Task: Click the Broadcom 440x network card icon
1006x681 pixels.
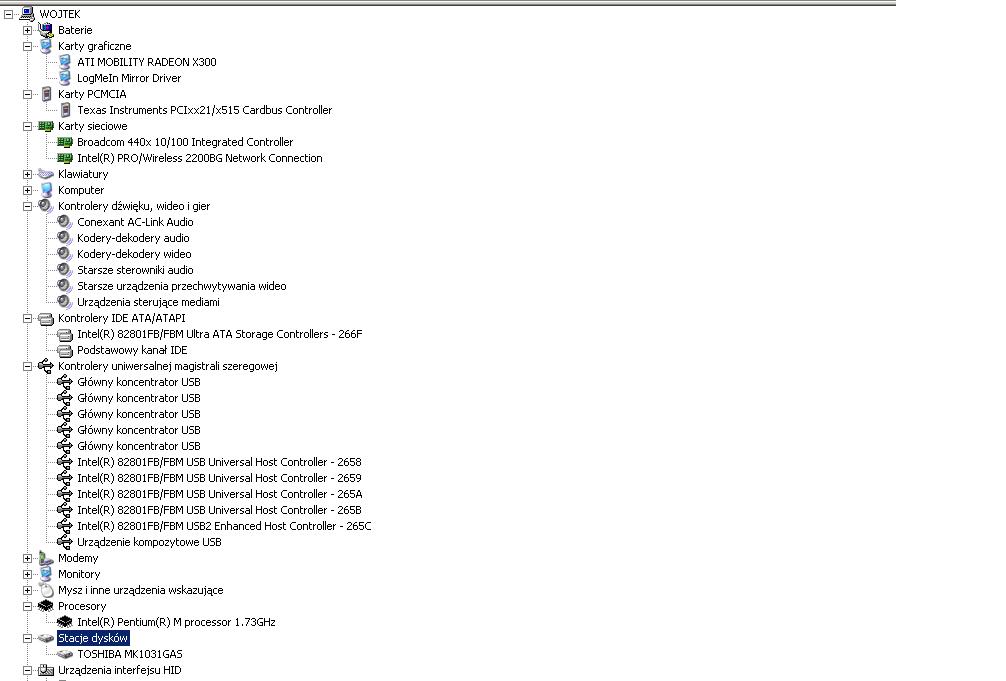Action: pos(65,142)
